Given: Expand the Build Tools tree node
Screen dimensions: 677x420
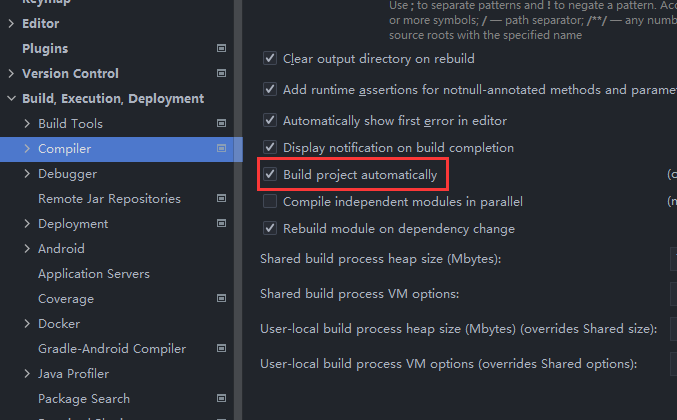Looking at the screenshot, I should coord(27,124).
